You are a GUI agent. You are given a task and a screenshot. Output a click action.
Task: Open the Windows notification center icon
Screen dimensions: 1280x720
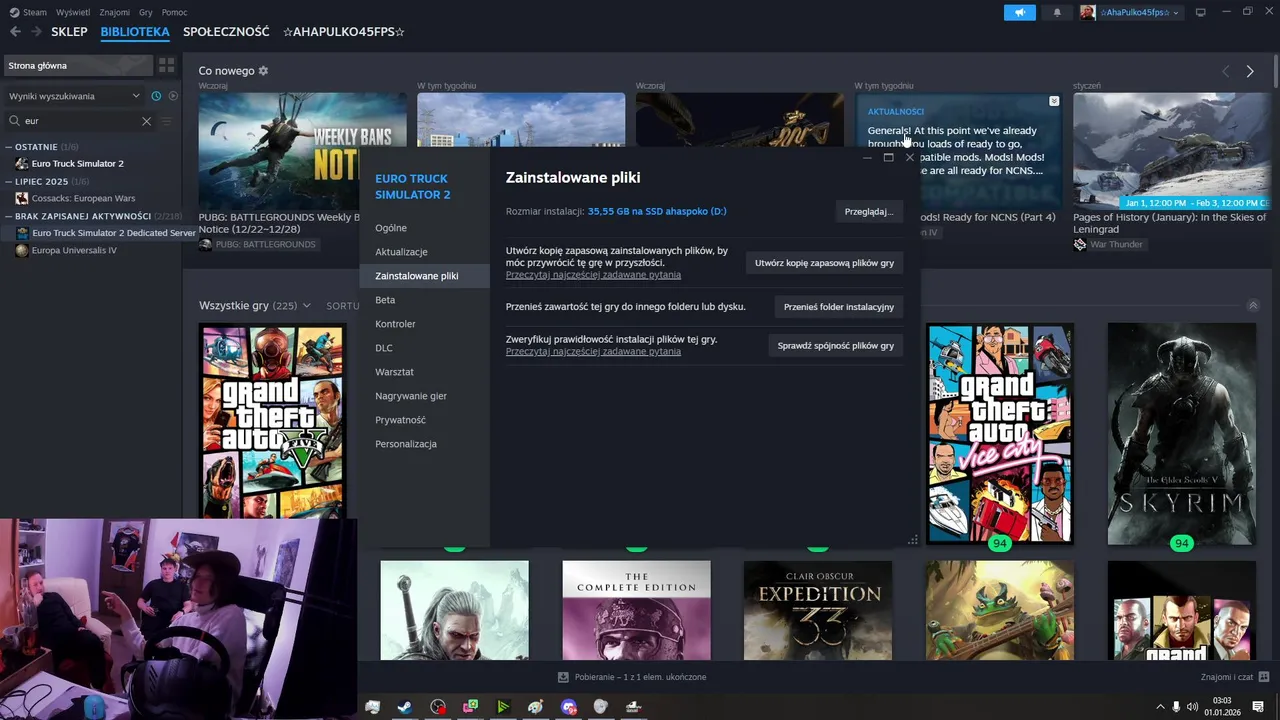[x=1258, y=707]
